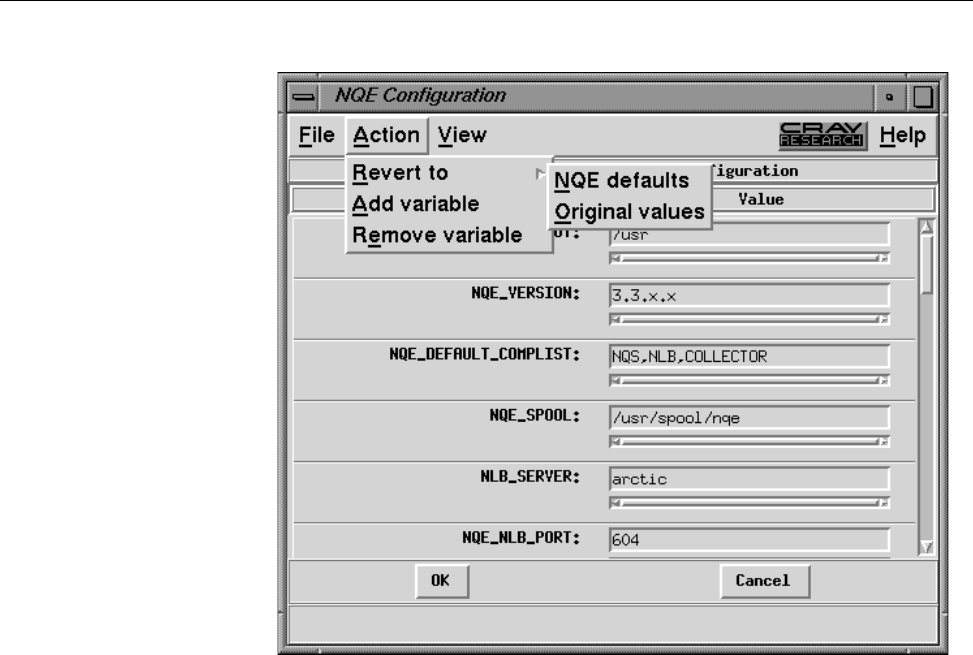Click the NQE_VERSION: label
This screenshot has height=655, width=973.
526,293
